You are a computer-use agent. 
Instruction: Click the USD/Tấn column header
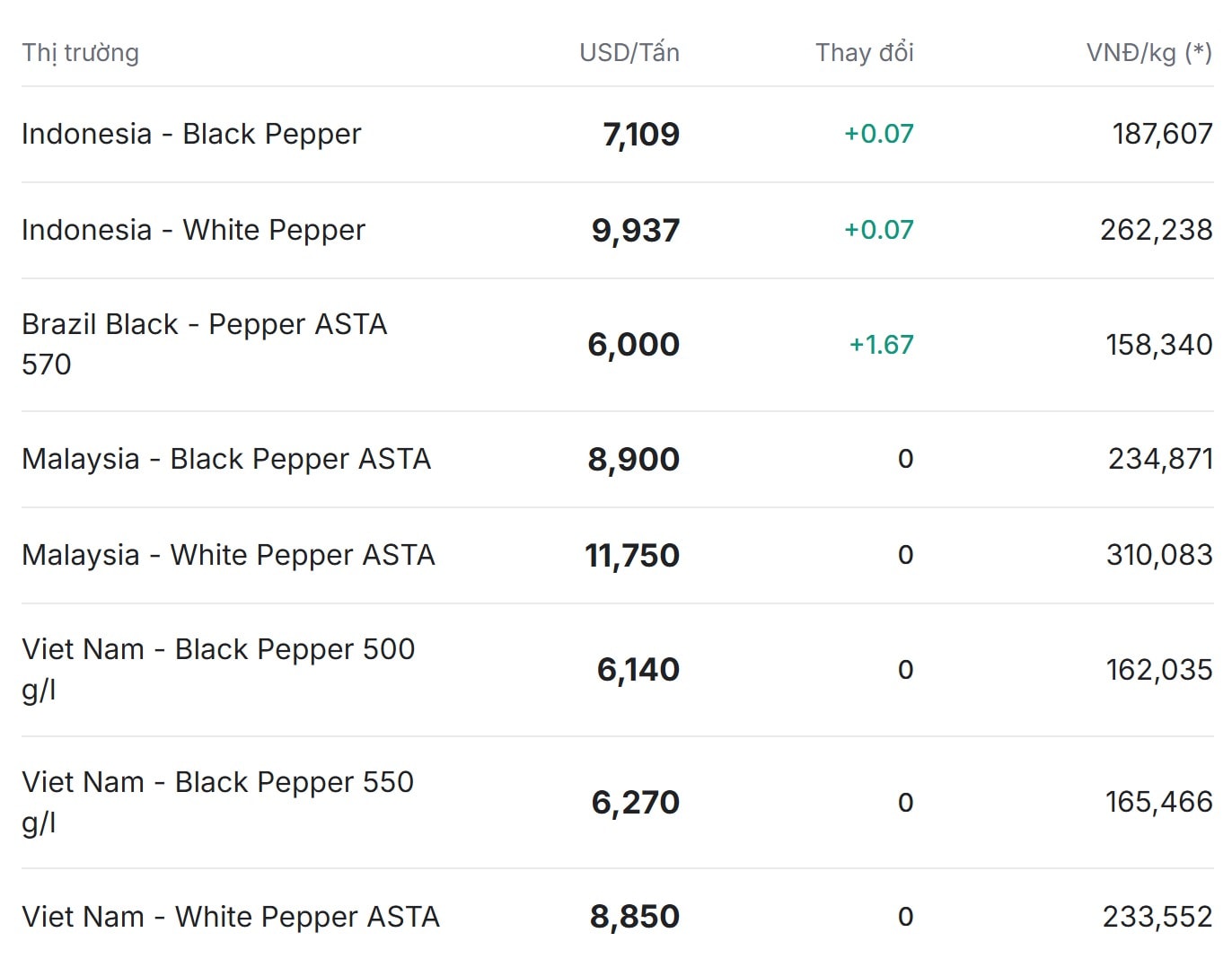(x=629, y=53)
